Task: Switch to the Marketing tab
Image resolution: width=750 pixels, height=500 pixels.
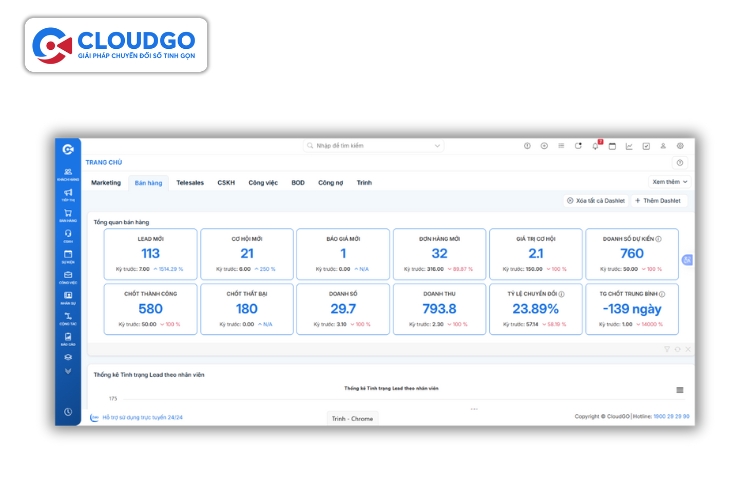Action: [106, 183]
